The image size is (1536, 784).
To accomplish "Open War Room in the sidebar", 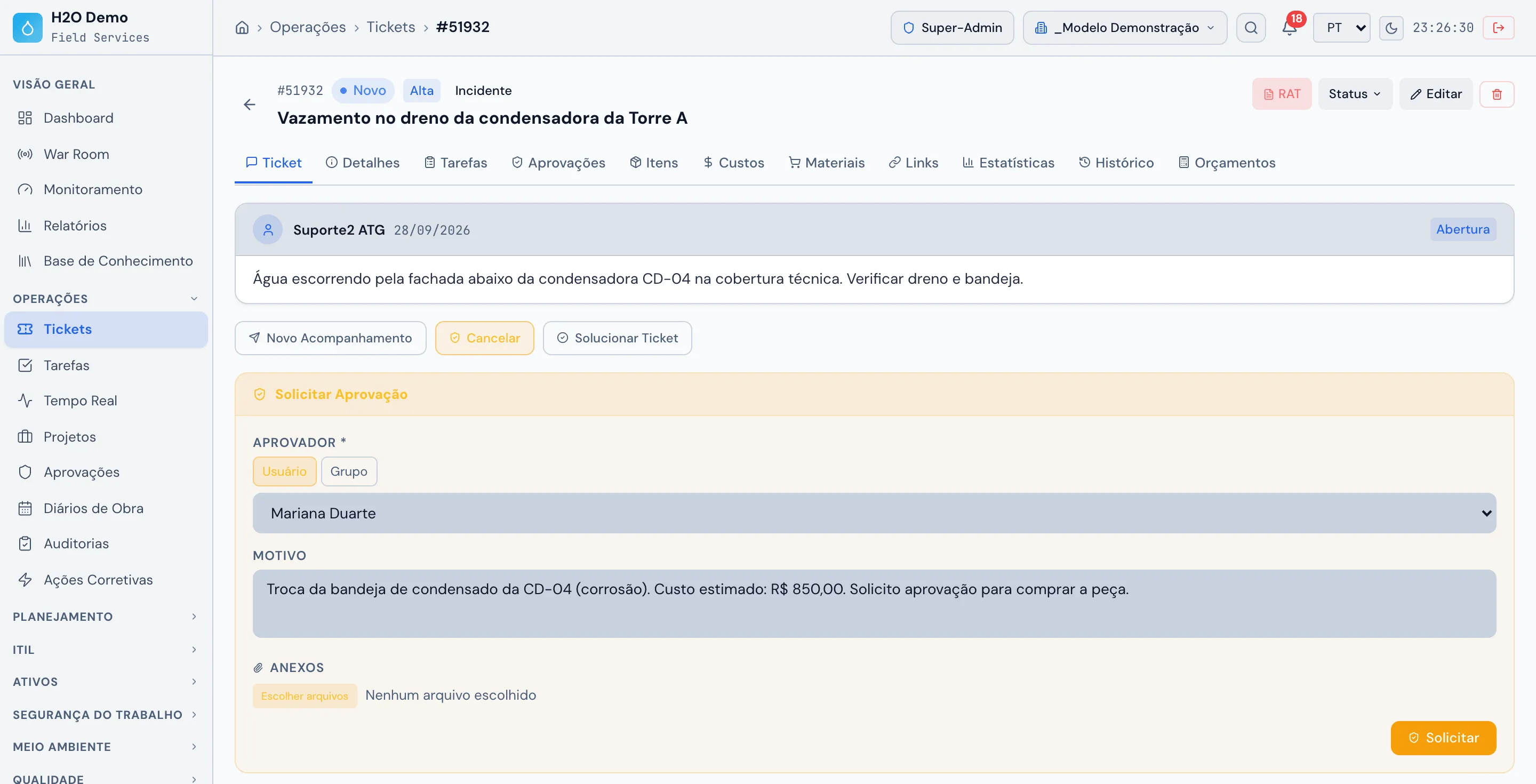I will pyautogui.click(x=106, y=155).
